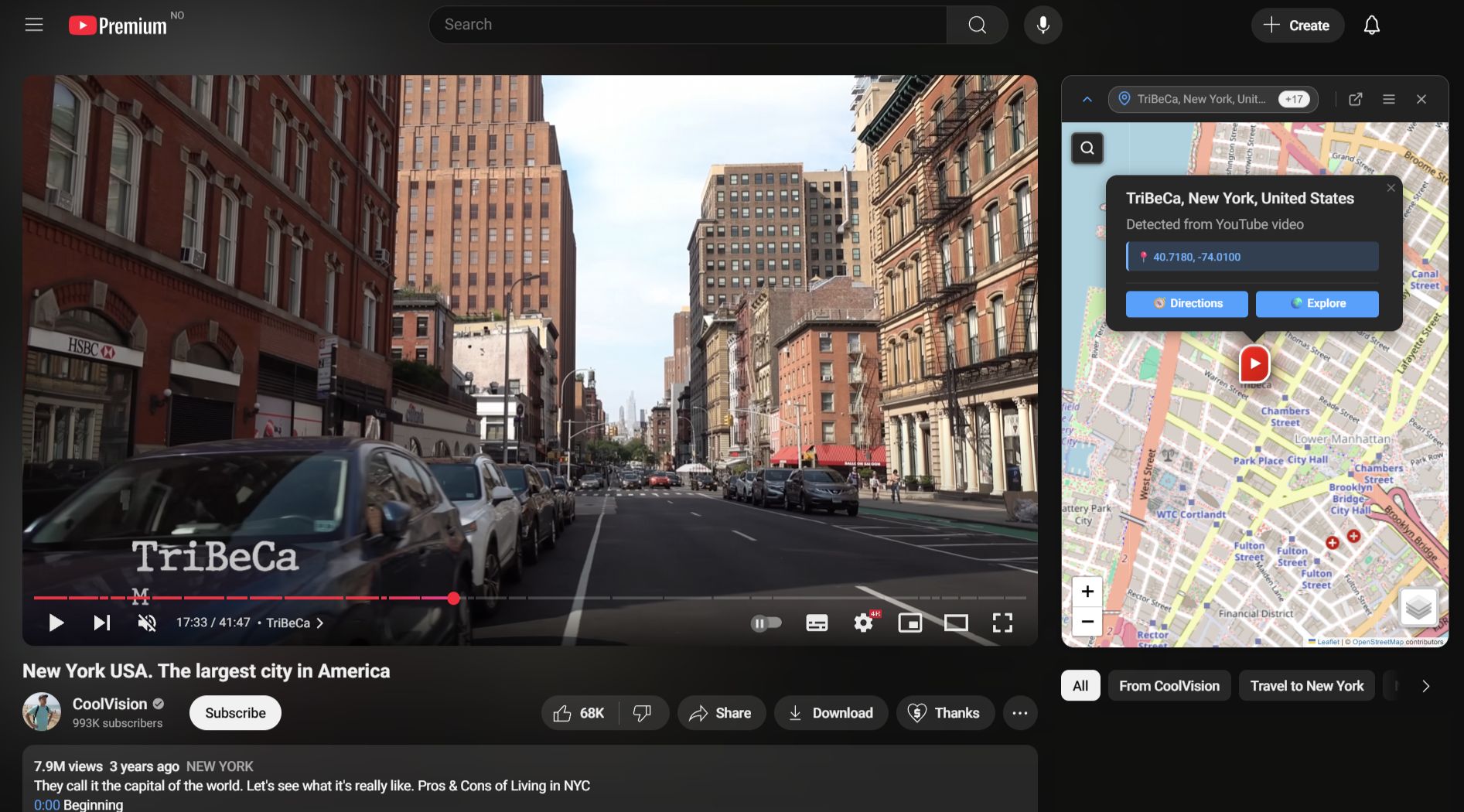The height and width of the screenshot is (812, 1464).
Task: Open notifications bell
Action: (1371, 25)
